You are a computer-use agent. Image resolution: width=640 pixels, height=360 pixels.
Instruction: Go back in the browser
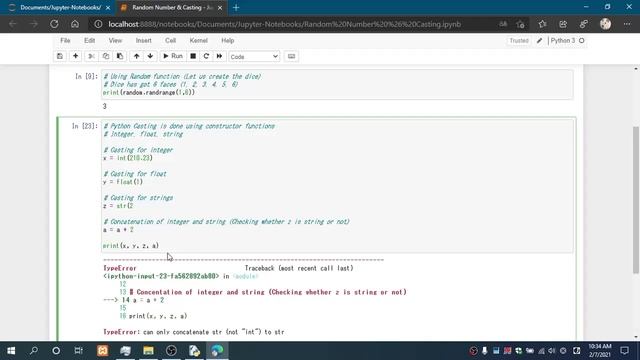[13, 24]
